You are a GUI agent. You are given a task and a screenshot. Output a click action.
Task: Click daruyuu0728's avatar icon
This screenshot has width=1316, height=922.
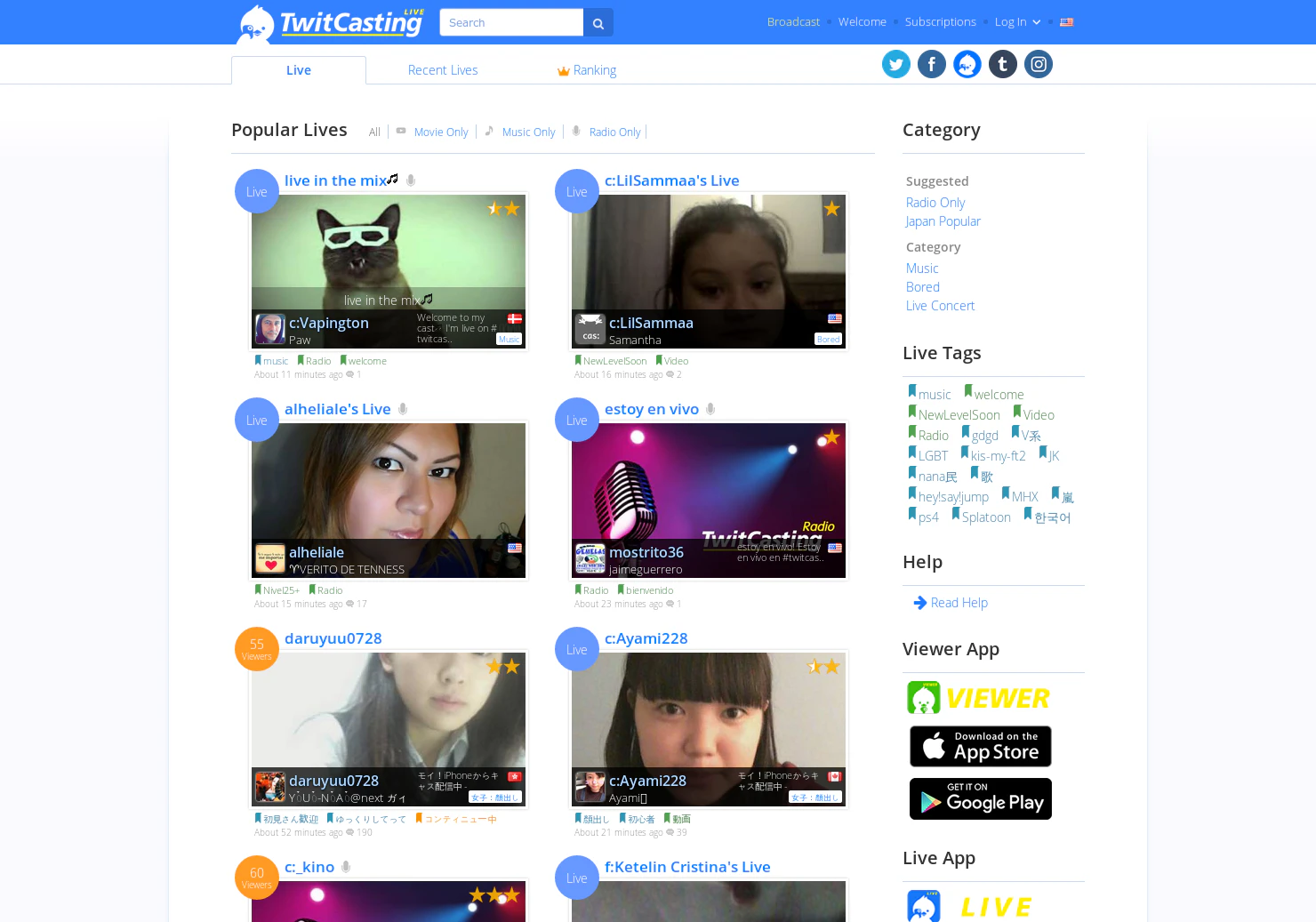tap(269, 787)
